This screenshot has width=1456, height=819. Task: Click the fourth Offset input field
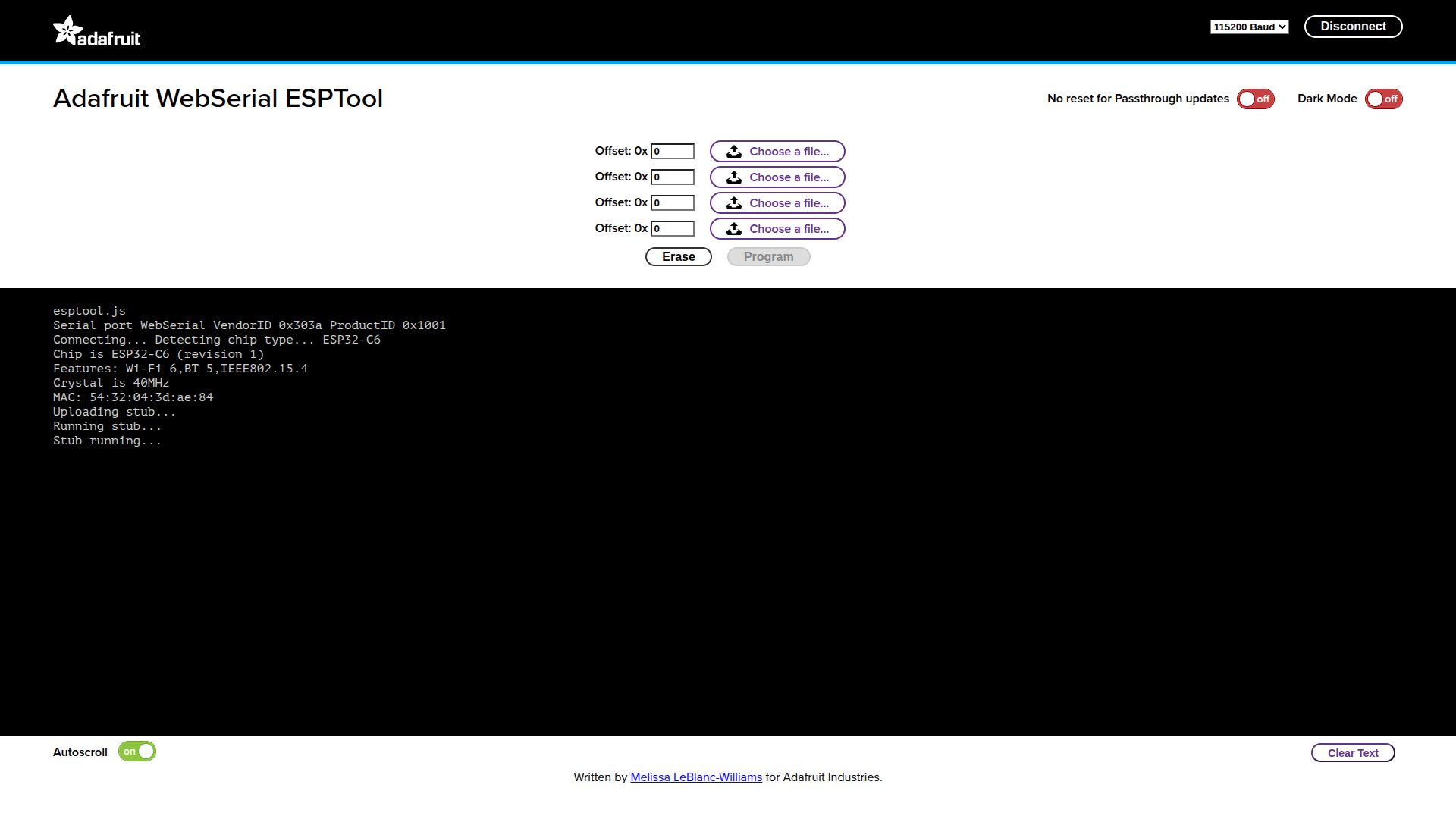click(x=673, y=229)
